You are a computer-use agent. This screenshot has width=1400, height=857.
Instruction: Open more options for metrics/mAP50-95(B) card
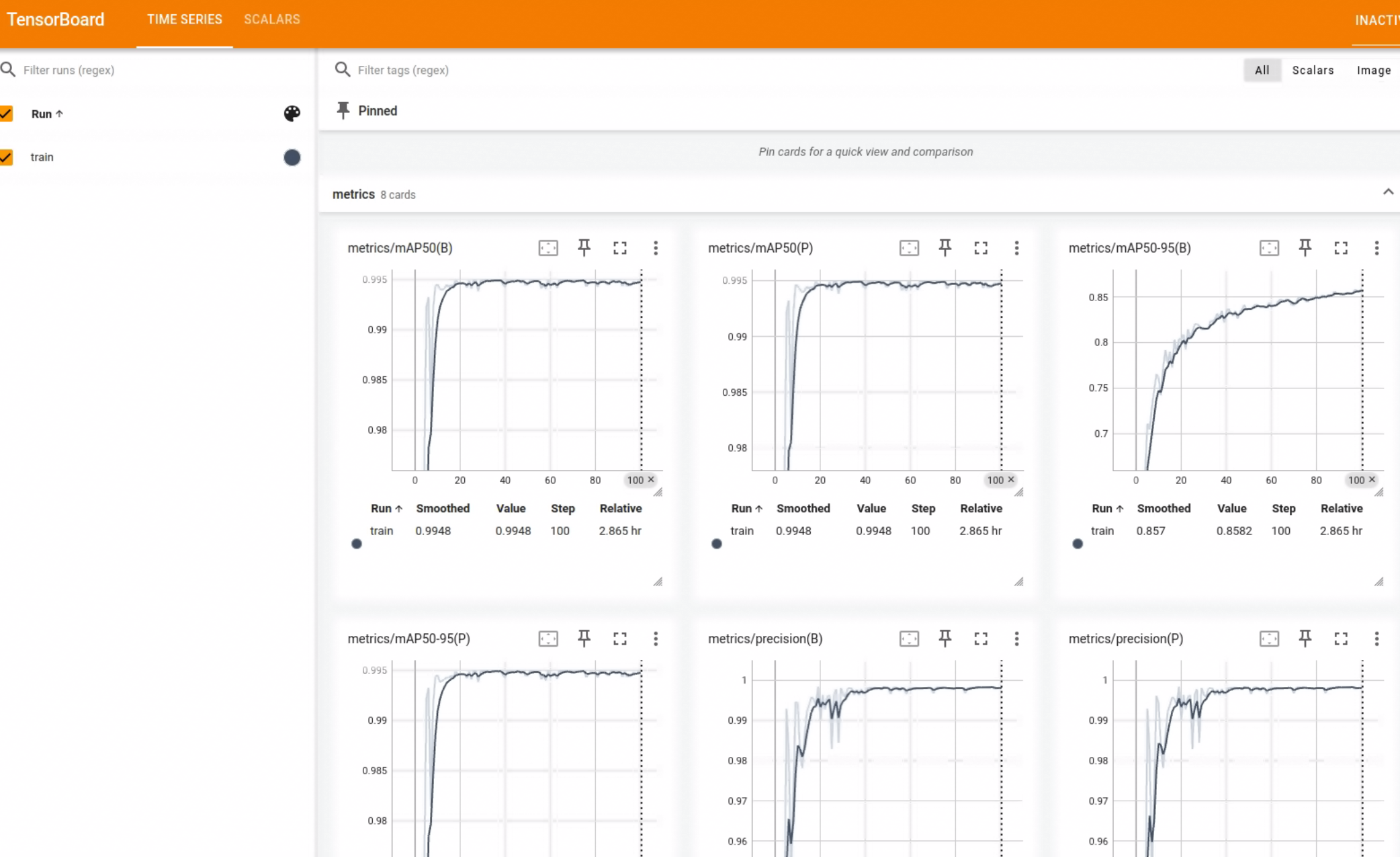(1376, 248)
